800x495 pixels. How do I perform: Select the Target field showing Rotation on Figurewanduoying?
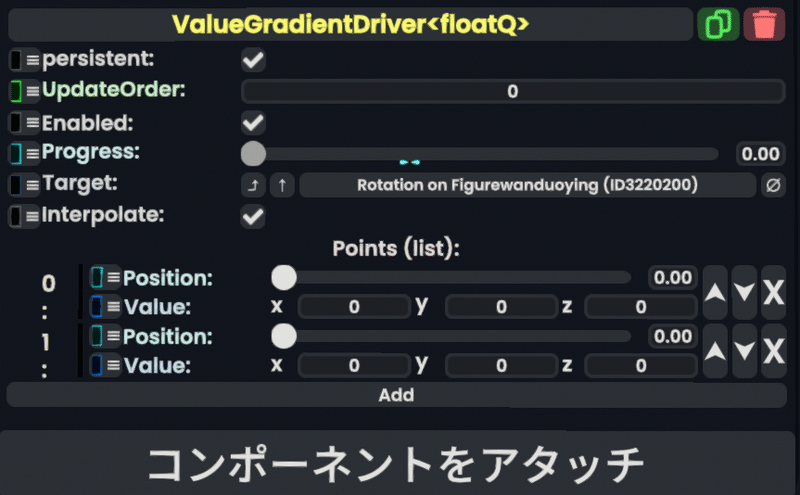point(528,185)
